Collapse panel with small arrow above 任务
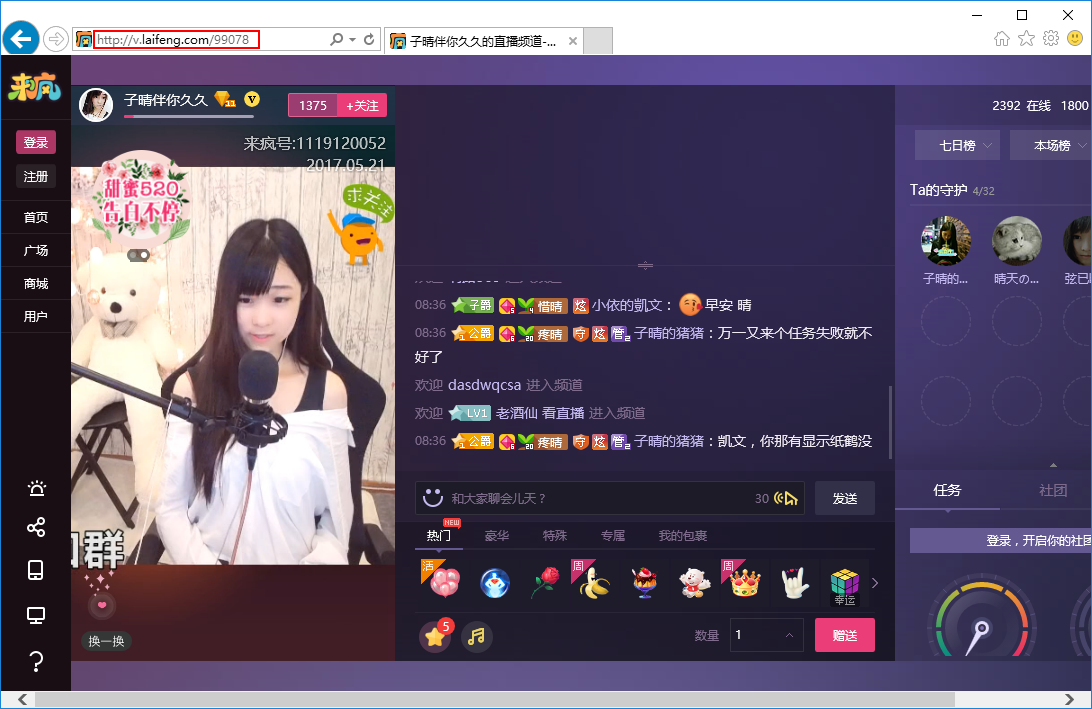1092x709 pixels. pyautogui.click(x=1053, y=465)
